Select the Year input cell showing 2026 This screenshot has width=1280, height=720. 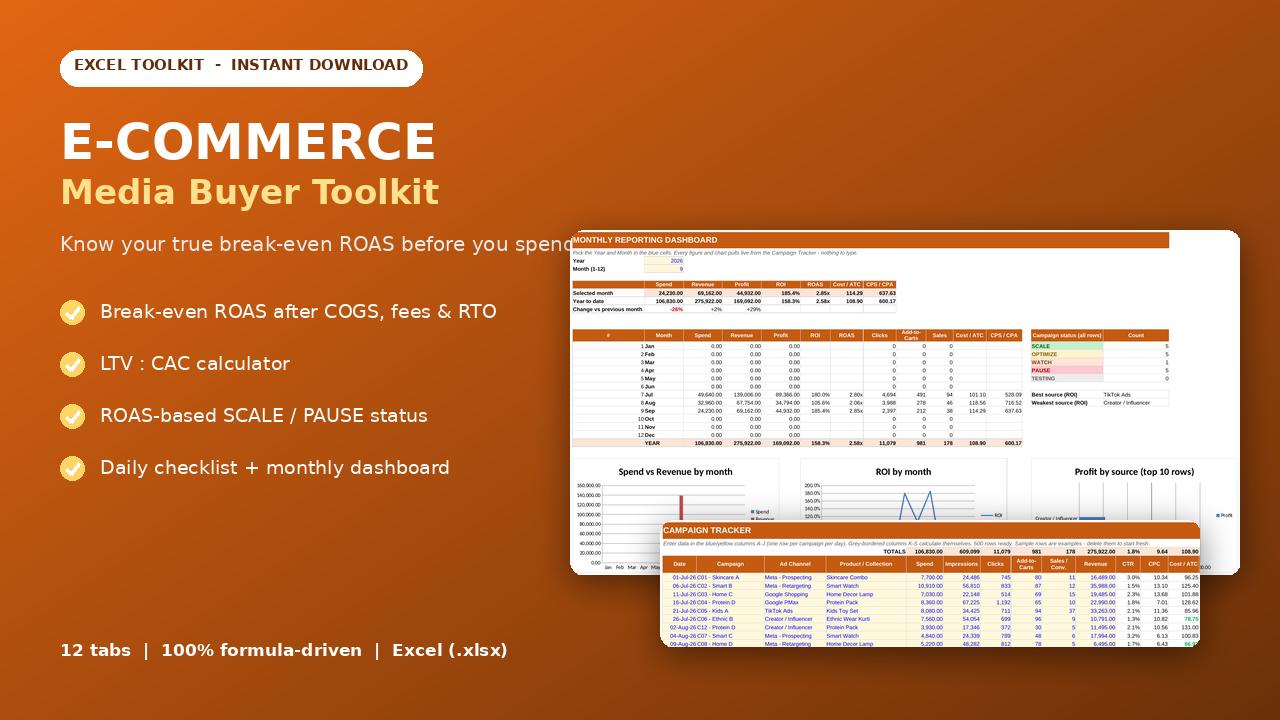664,261
